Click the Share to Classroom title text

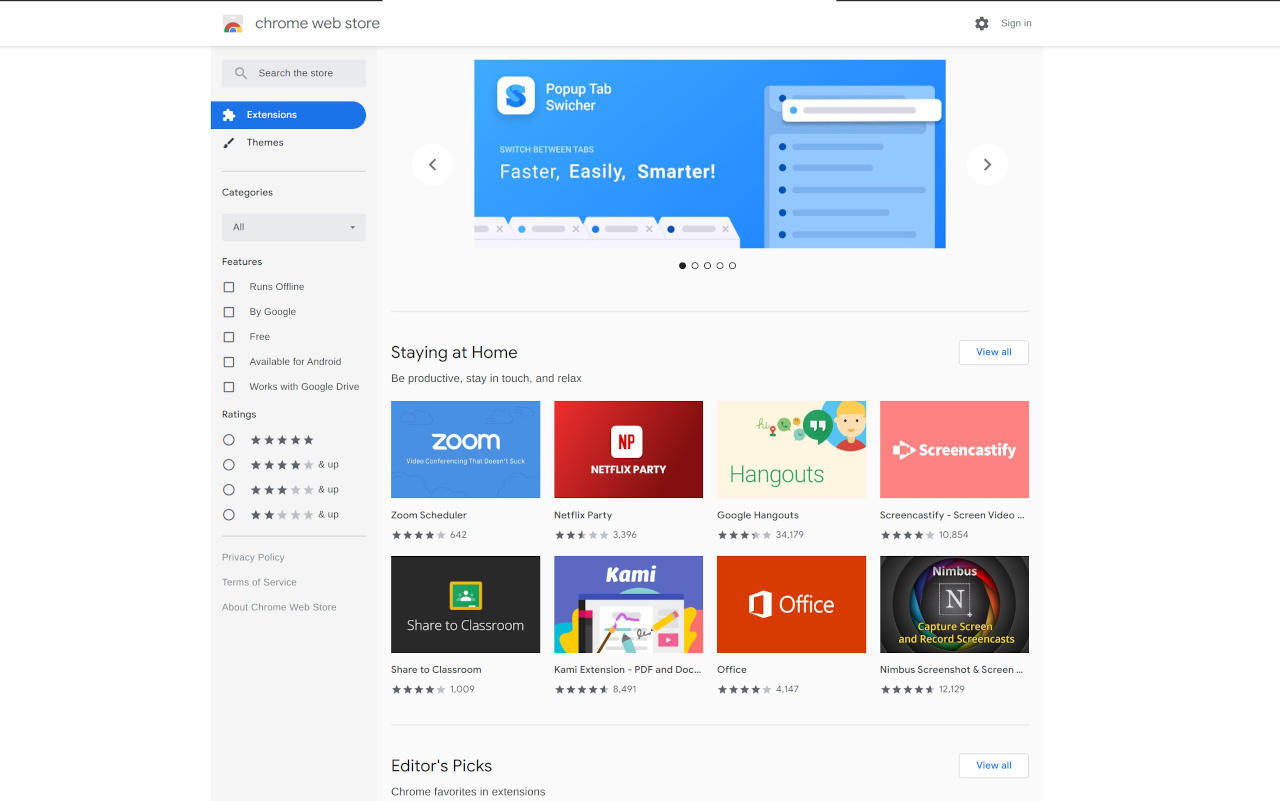pyautogui.click(x=436, y=670)
